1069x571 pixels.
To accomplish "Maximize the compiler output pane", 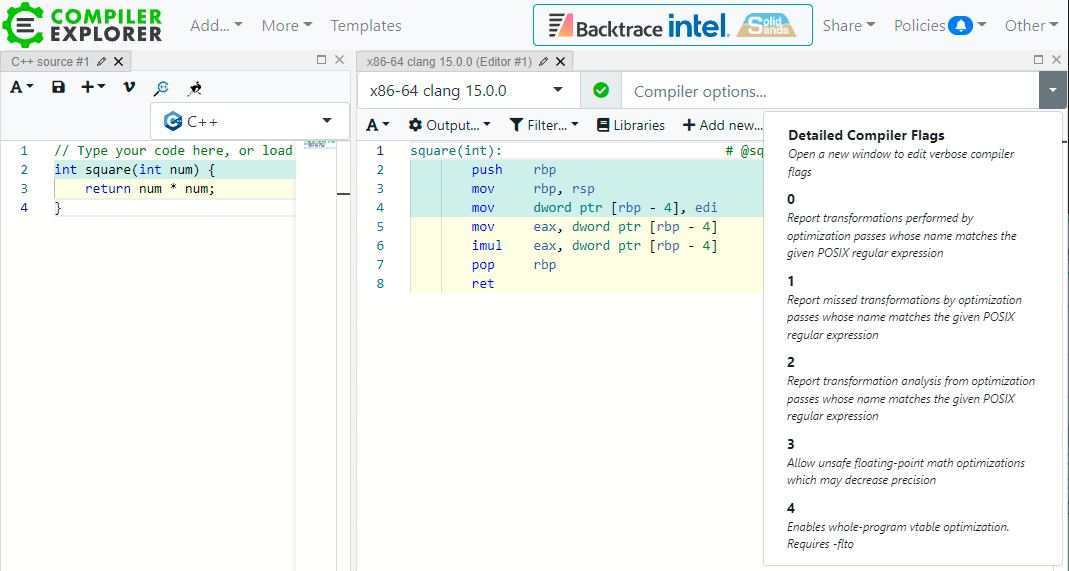I will (1038, 60).
